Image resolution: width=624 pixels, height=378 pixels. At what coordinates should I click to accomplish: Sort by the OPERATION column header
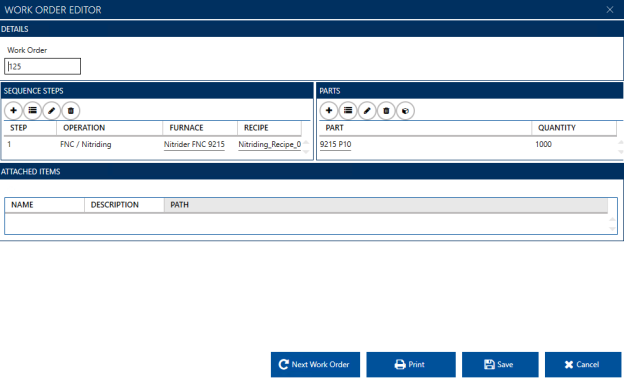(109, 128)
